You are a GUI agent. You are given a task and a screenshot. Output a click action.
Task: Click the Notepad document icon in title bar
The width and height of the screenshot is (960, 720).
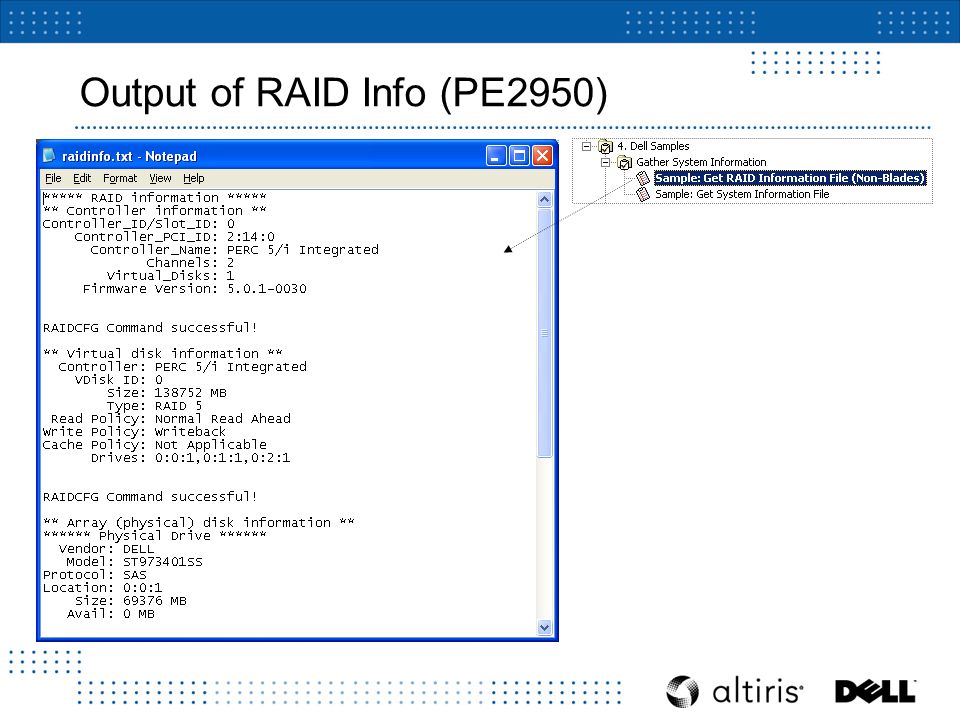coord(49,156)
